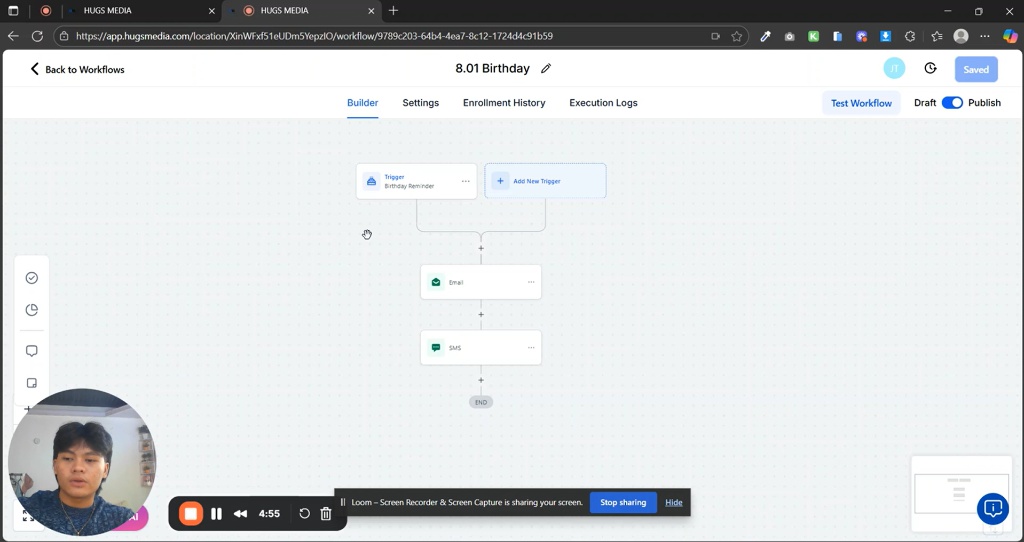Screen dimensions: 1024x542
Task: Click the SMS chat bubble icon
Action: click(436, 347)
